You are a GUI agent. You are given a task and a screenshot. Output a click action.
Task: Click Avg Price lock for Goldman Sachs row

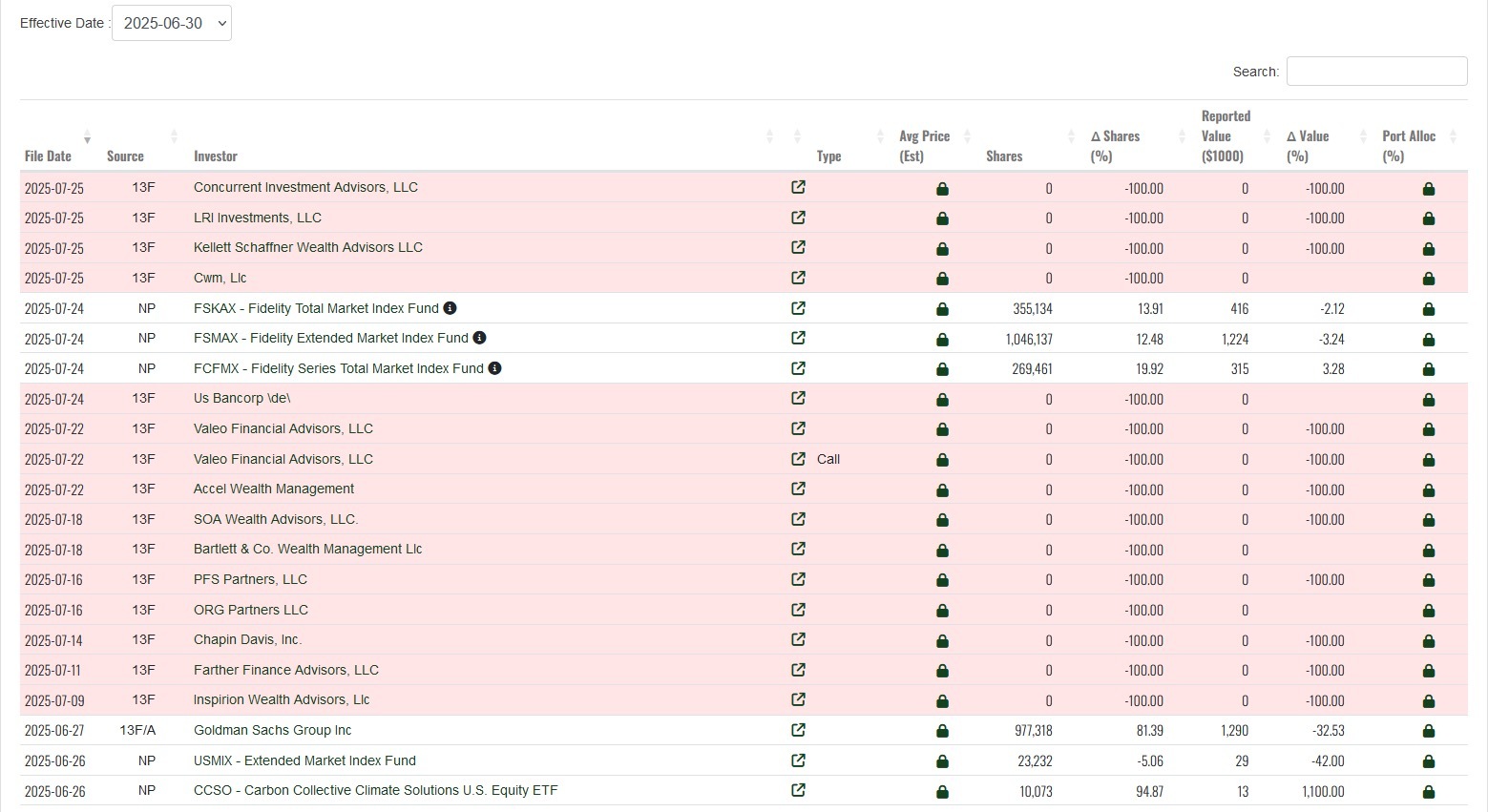[942, 731]
